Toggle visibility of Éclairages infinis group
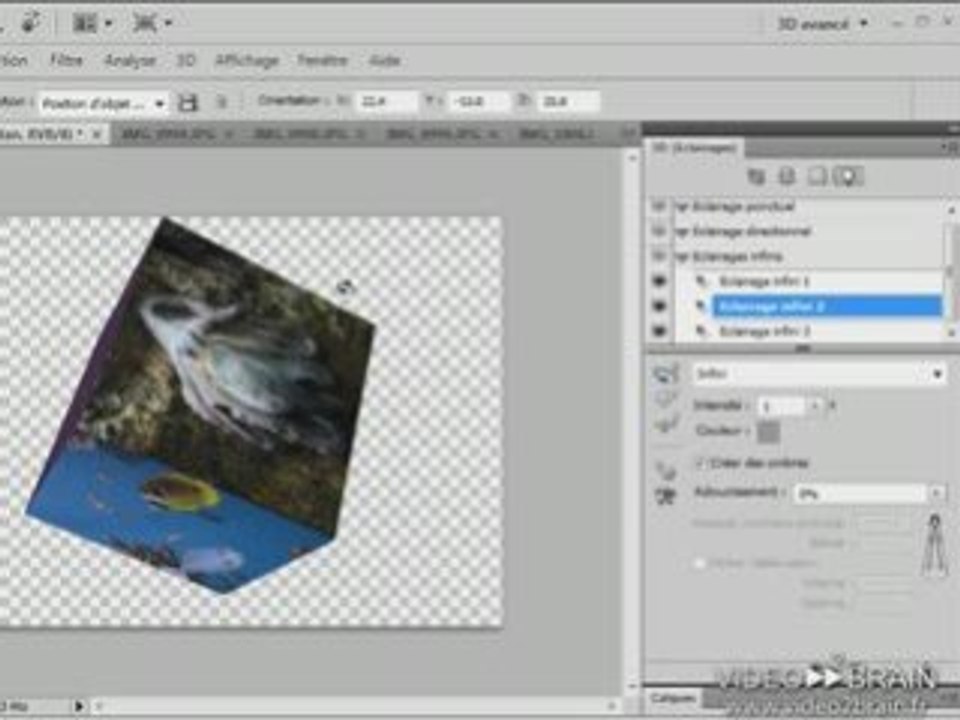 pos(659,256)
